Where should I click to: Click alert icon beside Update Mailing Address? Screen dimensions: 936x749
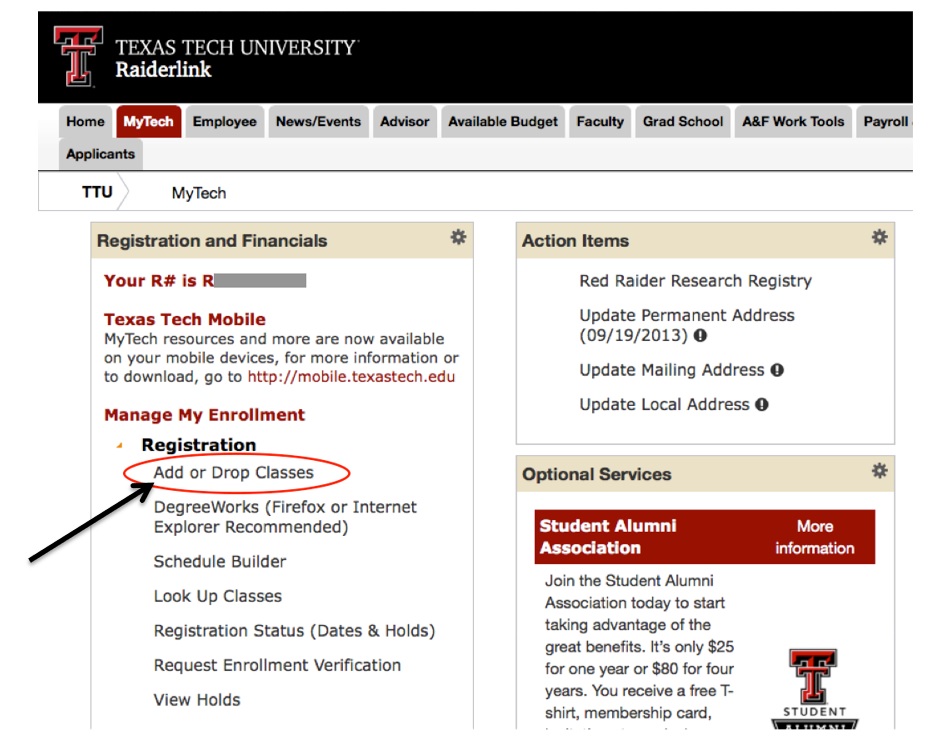point(777,371)
